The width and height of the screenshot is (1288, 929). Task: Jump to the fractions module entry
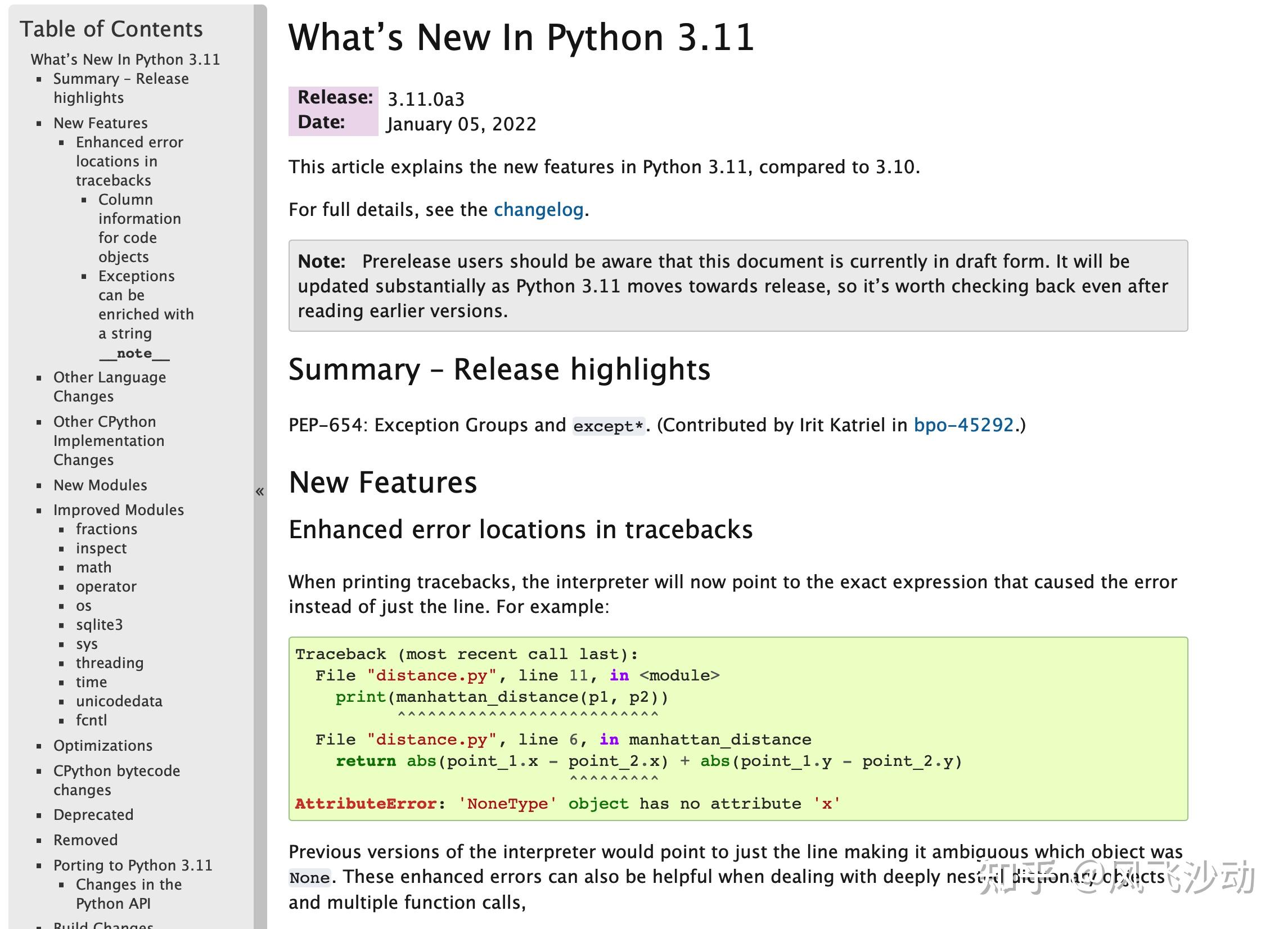pyautogui.click(x=106, y=529)
